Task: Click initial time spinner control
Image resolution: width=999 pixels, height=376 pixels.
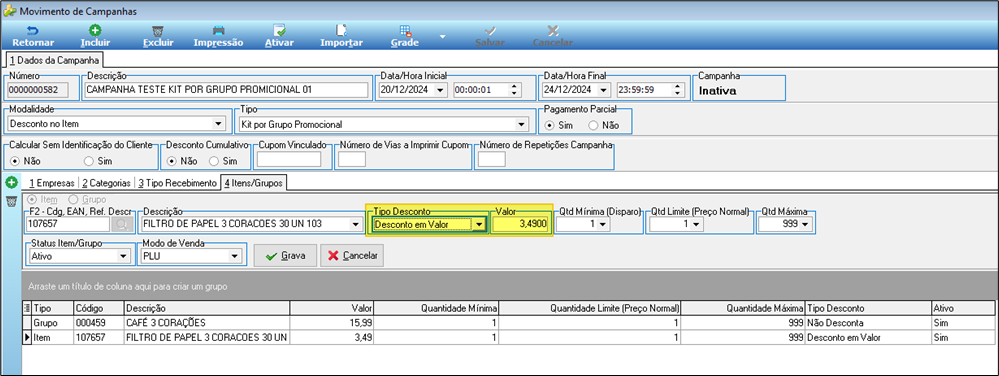Action: click(516, 90)
